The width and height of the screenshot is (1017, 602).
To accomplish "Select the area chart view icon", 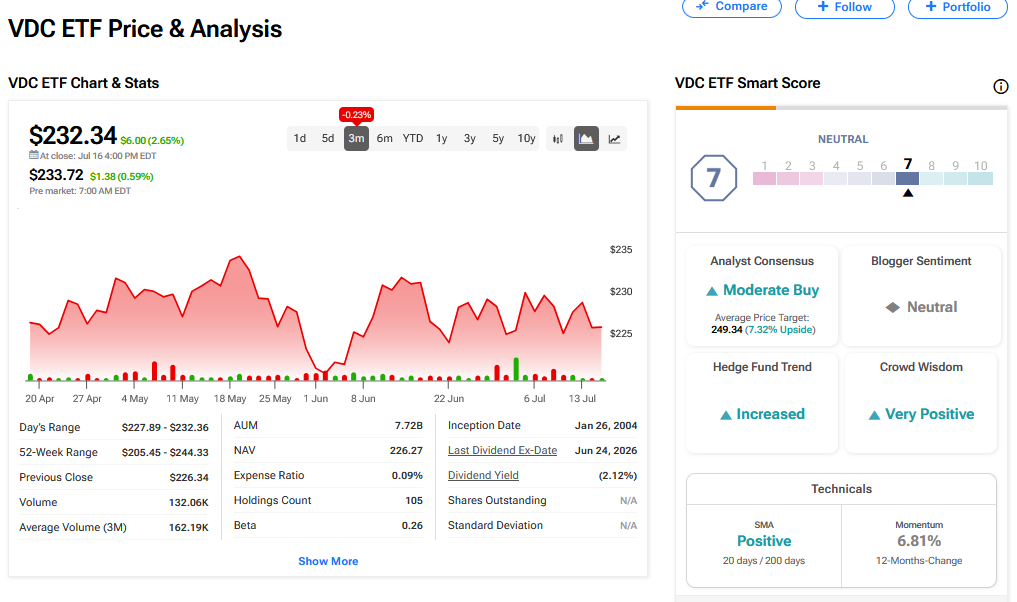I will (x=586, y=139).
